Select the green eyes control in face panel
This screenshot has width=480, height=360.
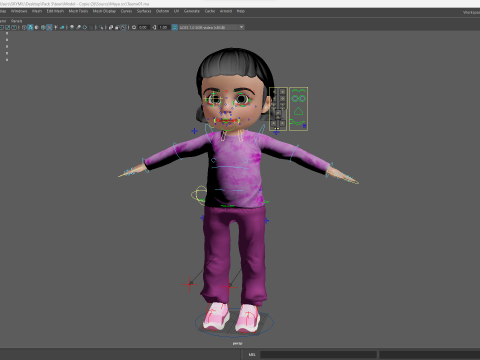click(298, 98)
